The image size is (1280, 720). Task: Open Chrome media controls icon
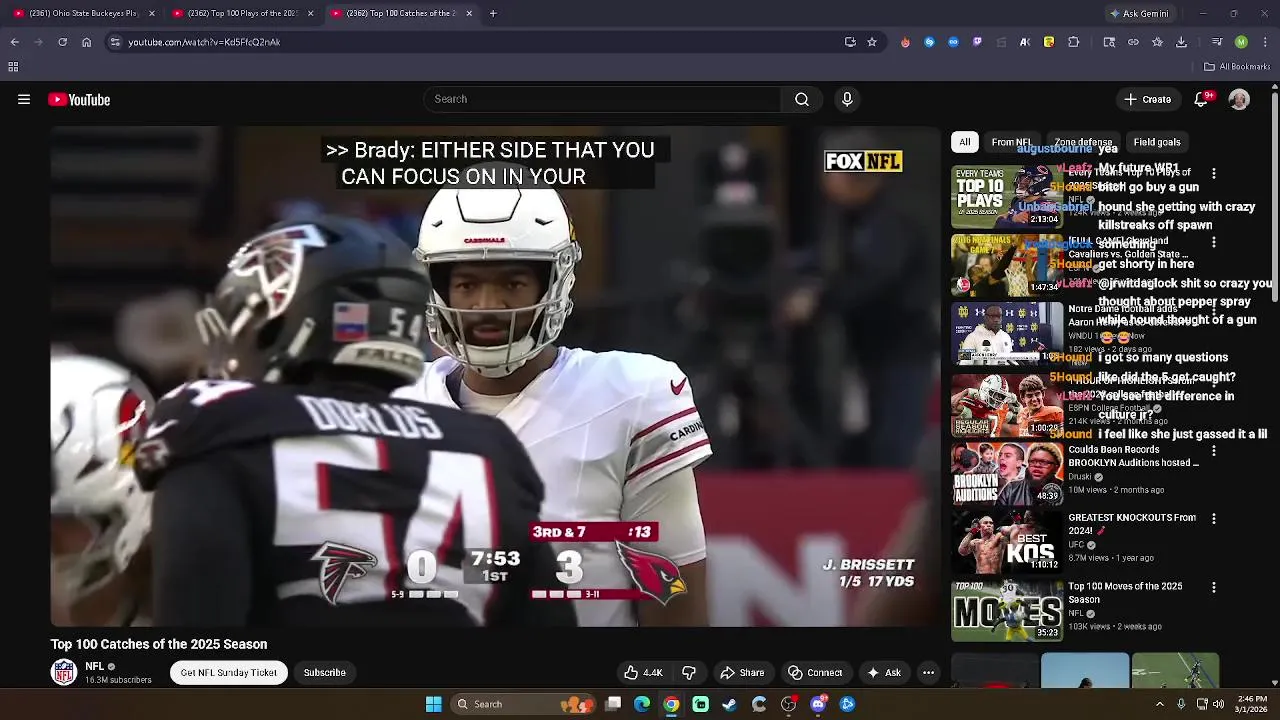[x=1216, y=42]
